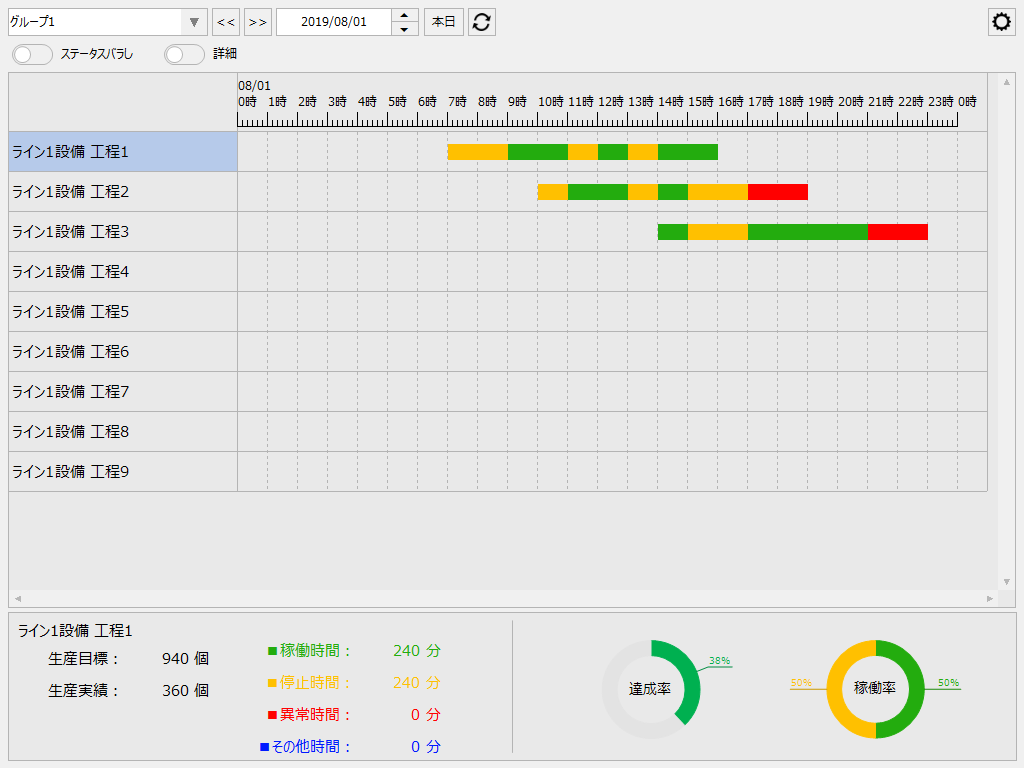This screenshot has height=768, width=1024.
Task: Click the 達成率 donut chart
Action: (x=652, y=687)
